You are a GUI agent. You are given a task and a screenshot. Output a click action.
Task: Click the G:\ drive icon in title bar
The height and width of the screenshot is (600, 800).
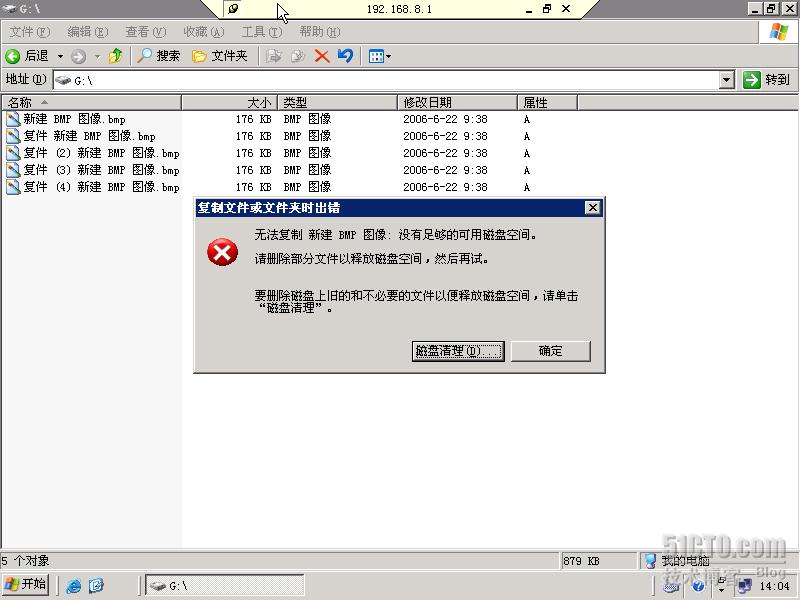pos(9,9)
